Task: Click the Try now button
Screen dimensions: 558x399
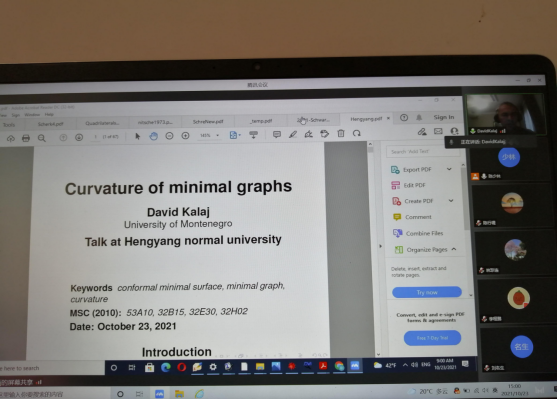Action: point(427,292)
